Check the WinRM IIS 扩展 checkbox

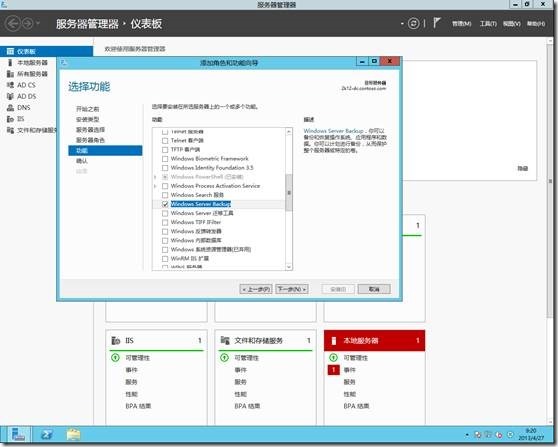tap(165, 259)
